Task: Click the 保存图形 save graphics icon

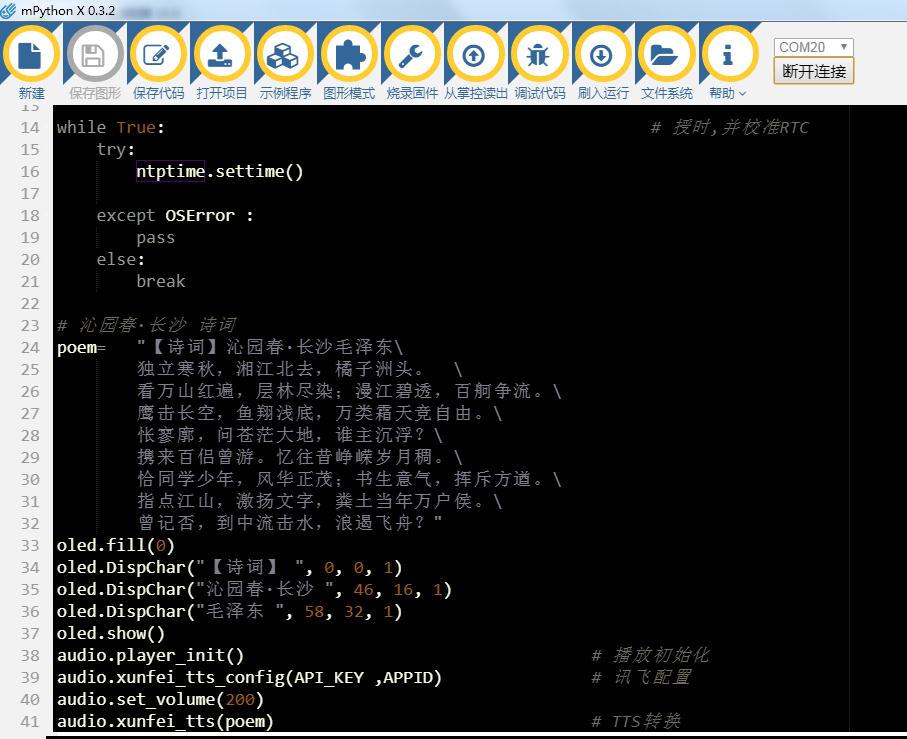Action: [95, 55]
